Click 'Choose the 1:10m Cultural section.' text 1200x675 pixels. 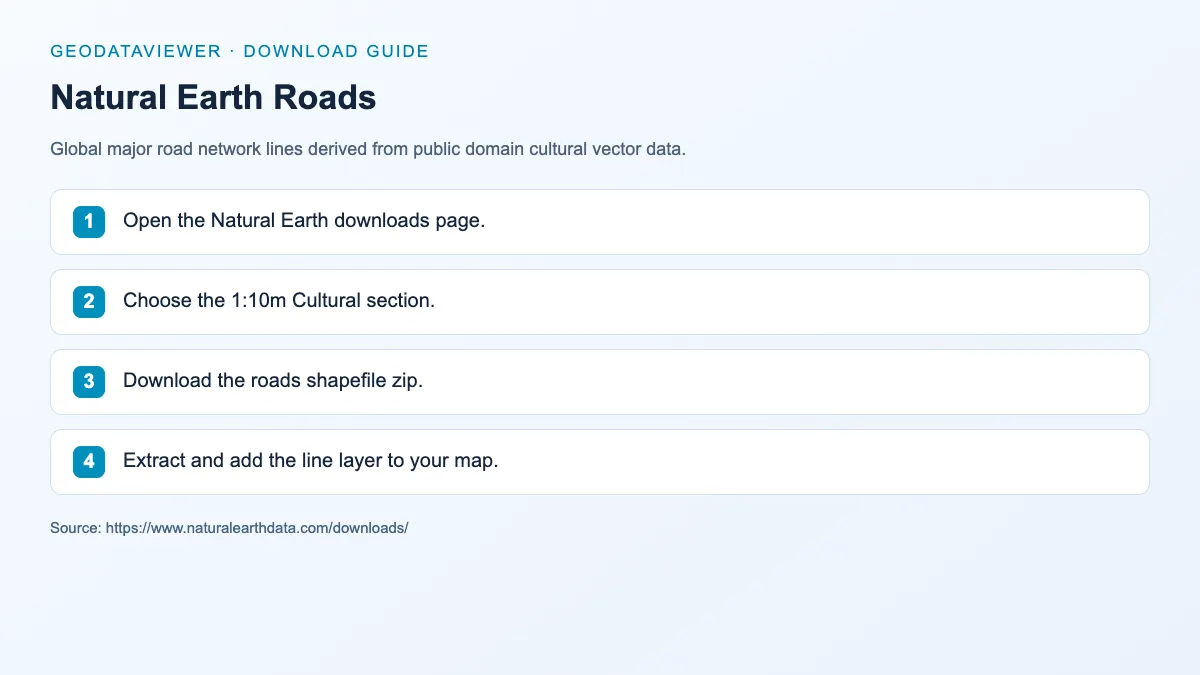[279, 301]
